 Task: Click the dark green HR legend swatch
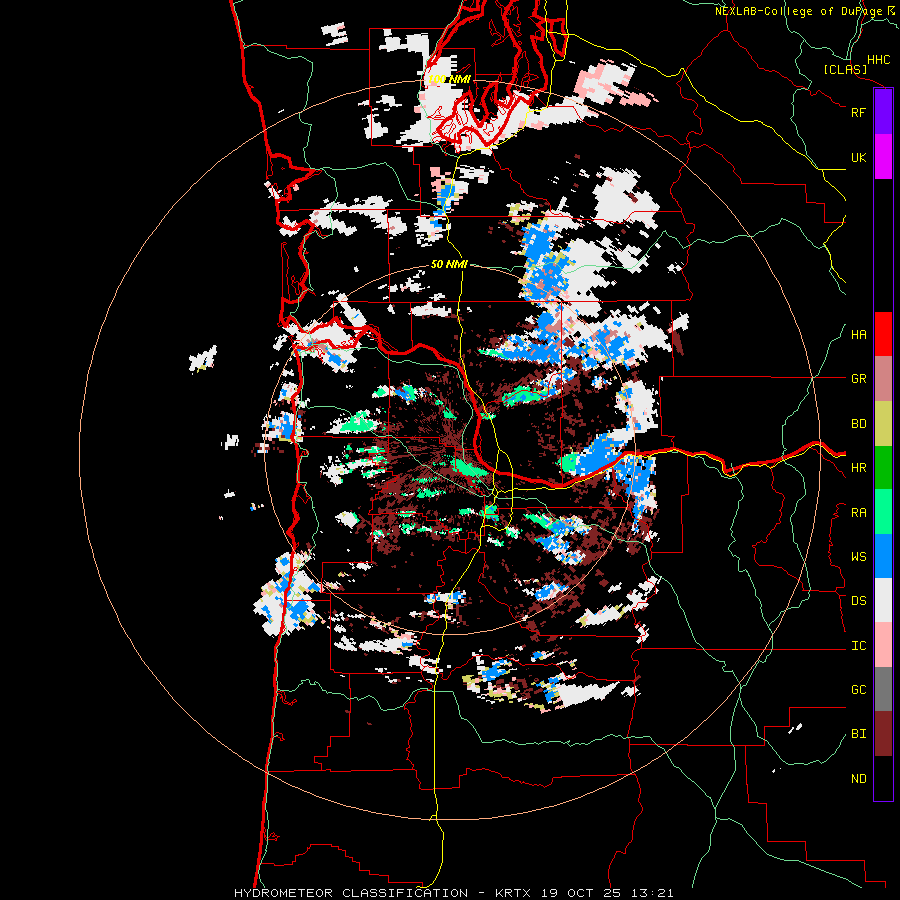883,467
